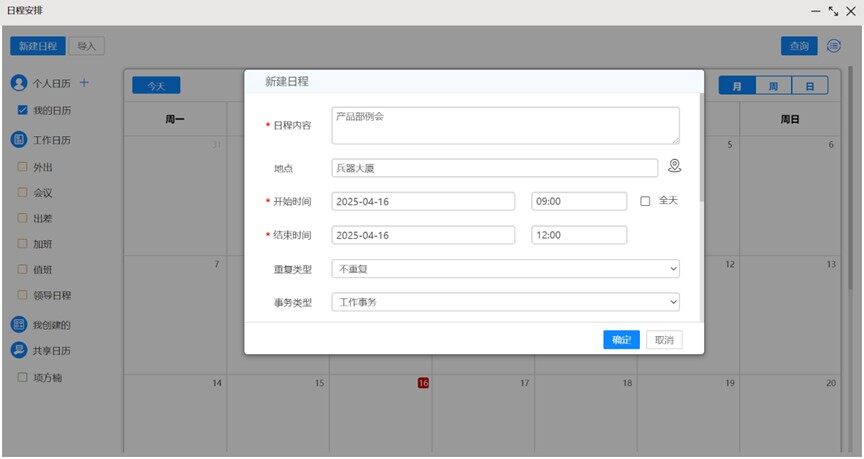Image resolution: width=864 pixels, height=459 pixels.
Task: Click the restore window diagonal arrows icon
Action: (832, 10)
